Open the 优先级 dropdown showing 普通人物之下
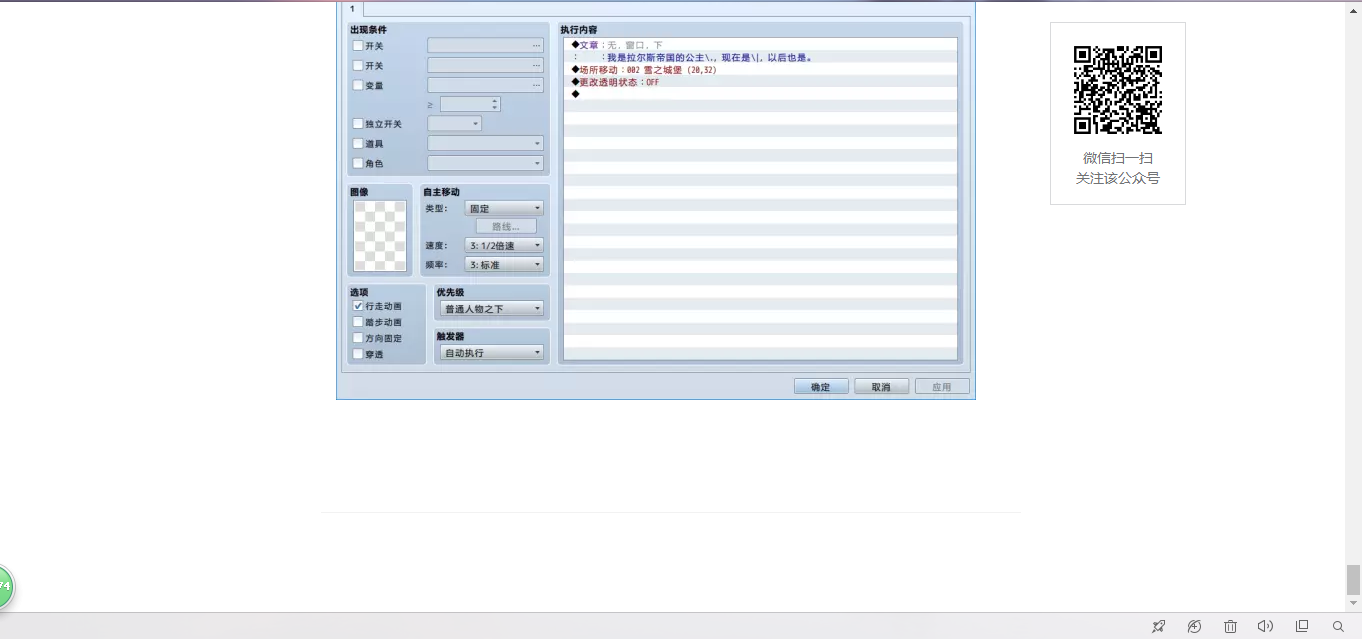 (491, 309)
